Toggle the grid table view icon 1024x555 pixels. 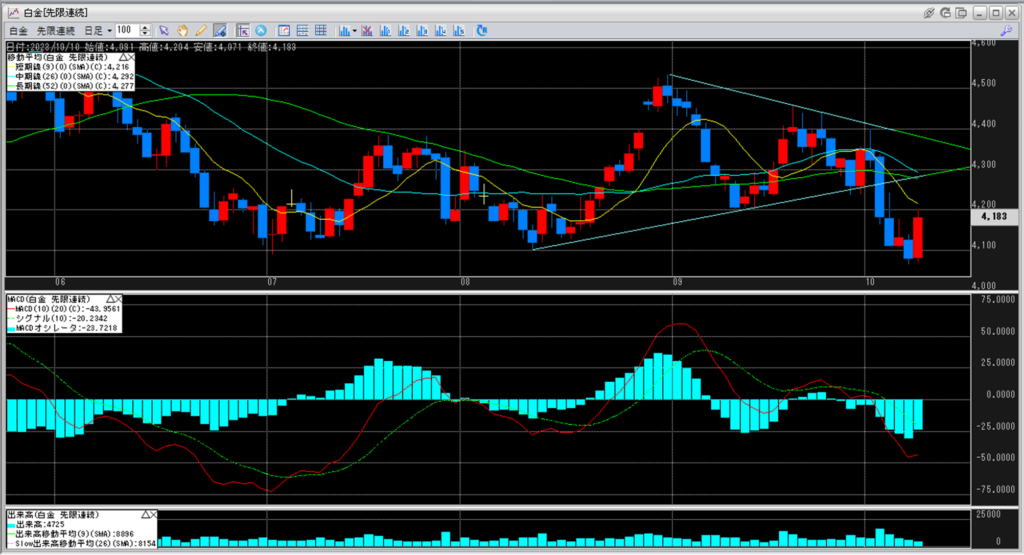pos(320,31)
